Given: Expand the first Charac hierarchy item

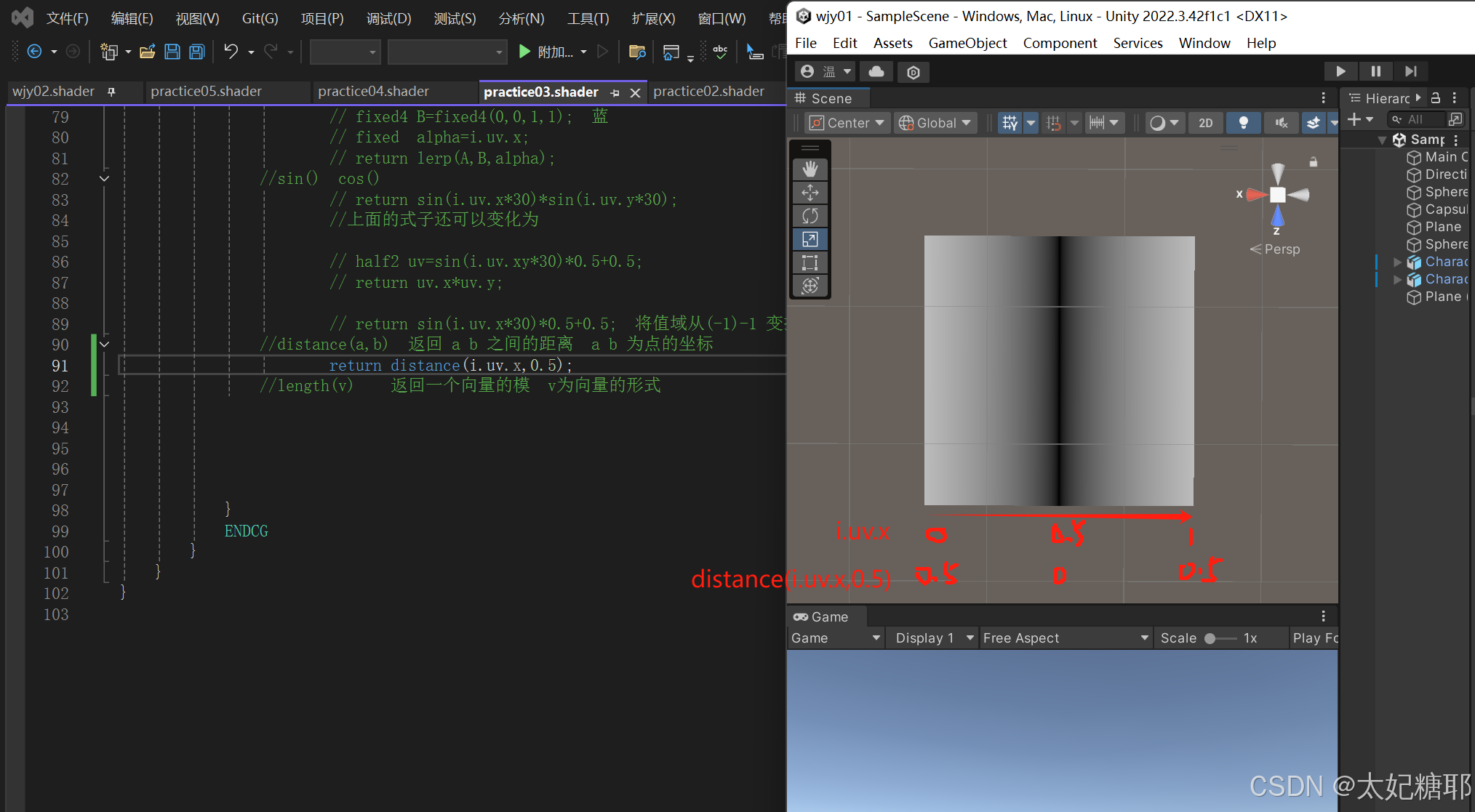Looking at the screenshot, I should point(1397,262).
